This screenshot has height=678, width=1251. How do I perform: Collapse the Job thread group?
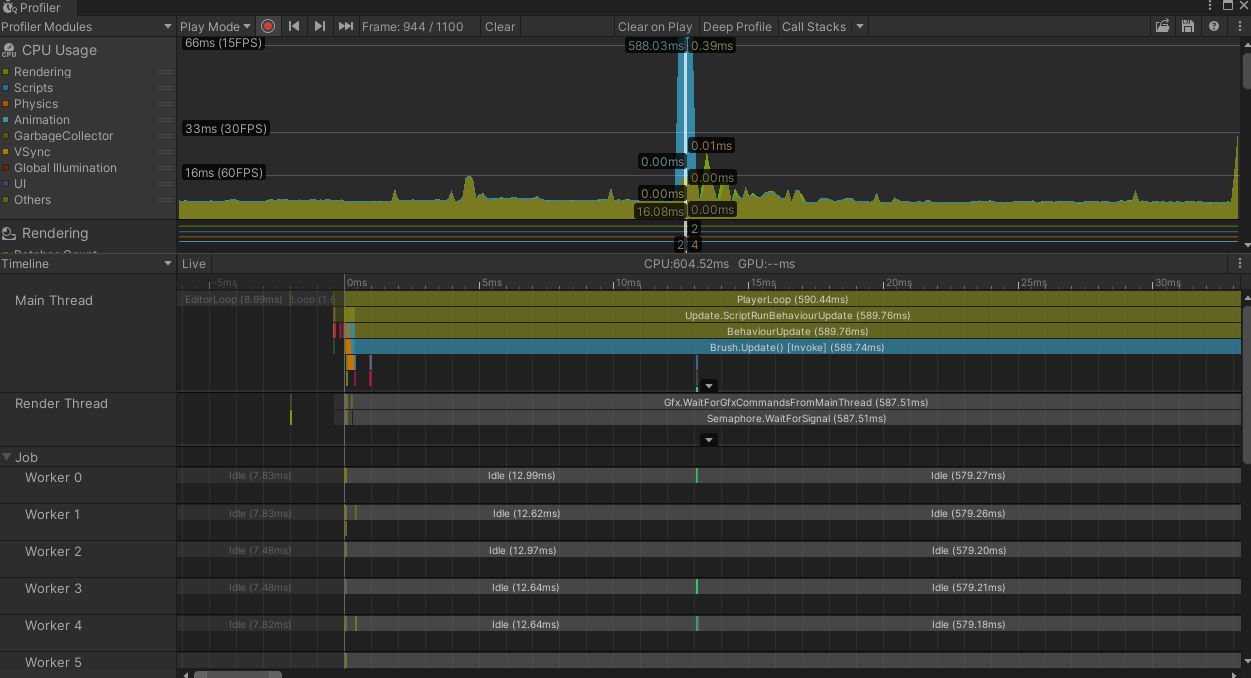point(7,457)
